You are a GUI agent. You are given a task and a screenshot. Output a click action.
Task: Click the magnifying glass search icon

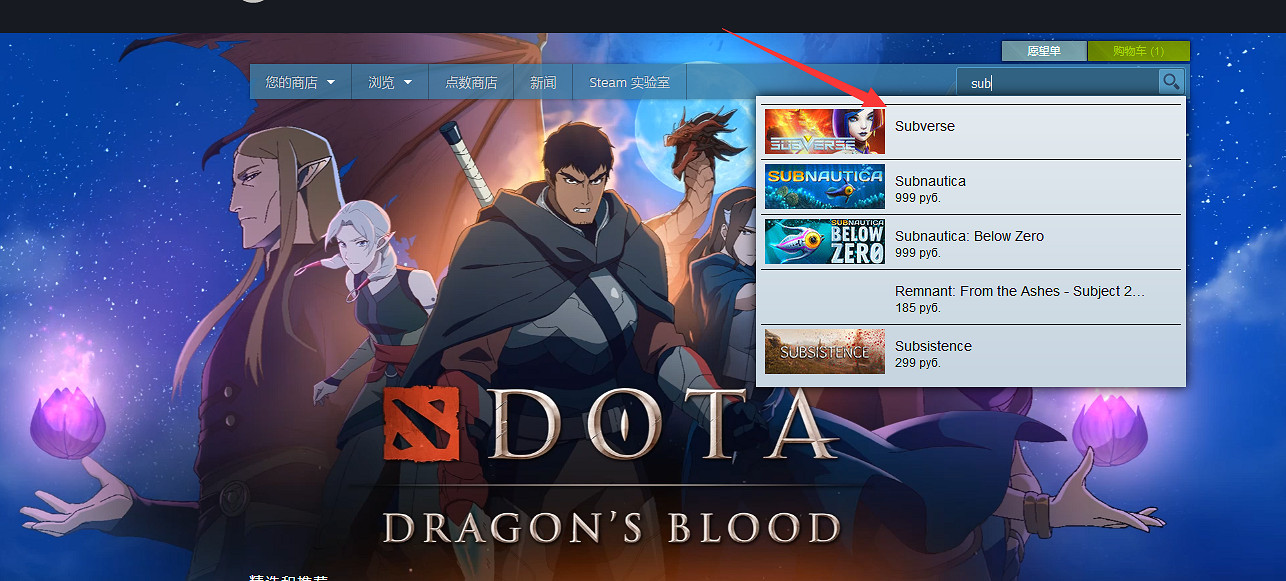[1171, 82]
